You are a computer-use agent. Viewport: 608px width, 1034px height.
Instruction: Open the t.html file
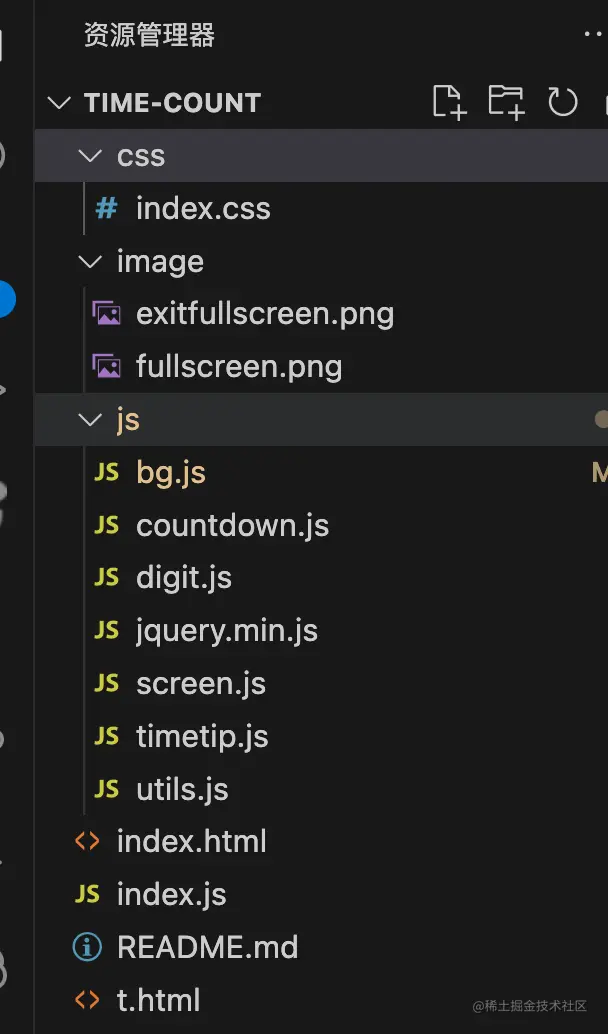[158, 1000]
